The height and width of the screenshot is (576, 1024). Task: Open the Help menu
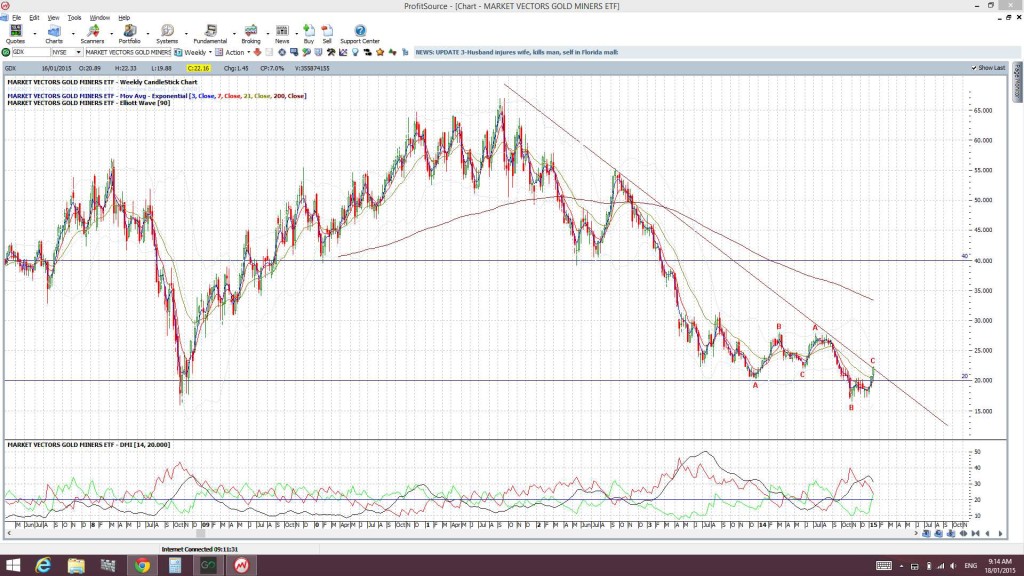pos(124,18)
